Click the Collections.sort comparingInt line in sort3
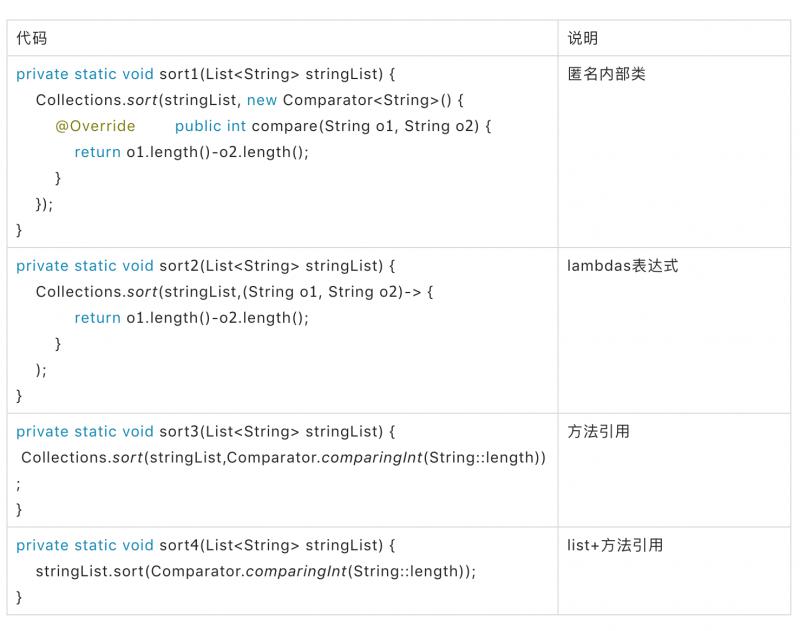 tap(283, 458)
